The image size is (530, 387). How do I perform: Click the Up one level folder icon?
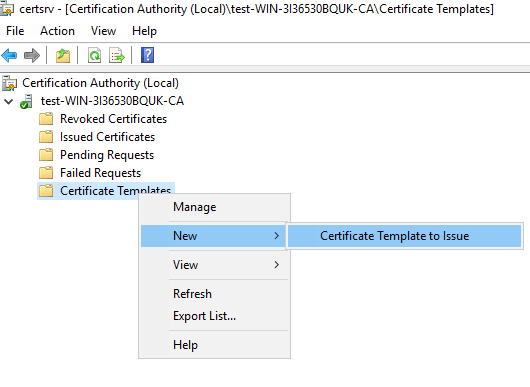(63, 55)
